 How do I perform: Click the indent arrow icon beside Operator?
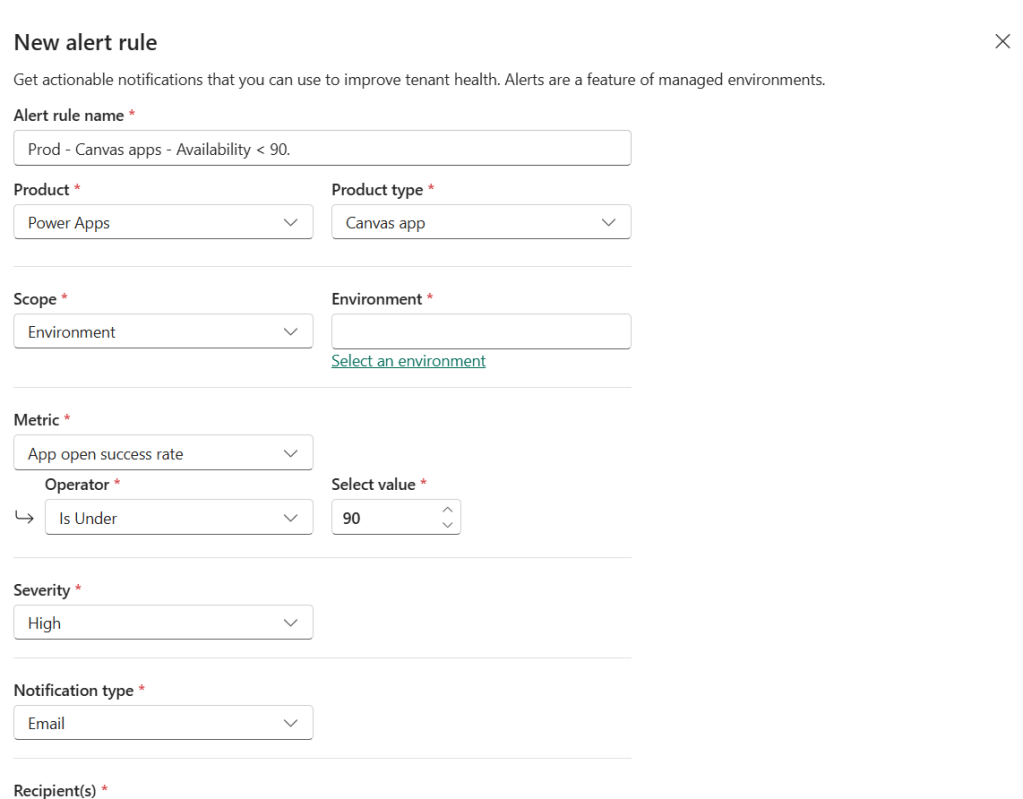coord(25,518)
